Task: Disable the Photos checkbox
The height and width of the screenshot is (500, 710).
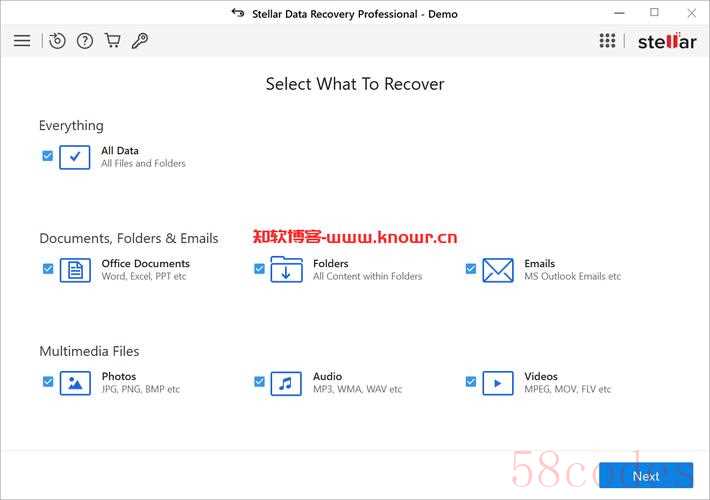Action: tap(48, 381)
